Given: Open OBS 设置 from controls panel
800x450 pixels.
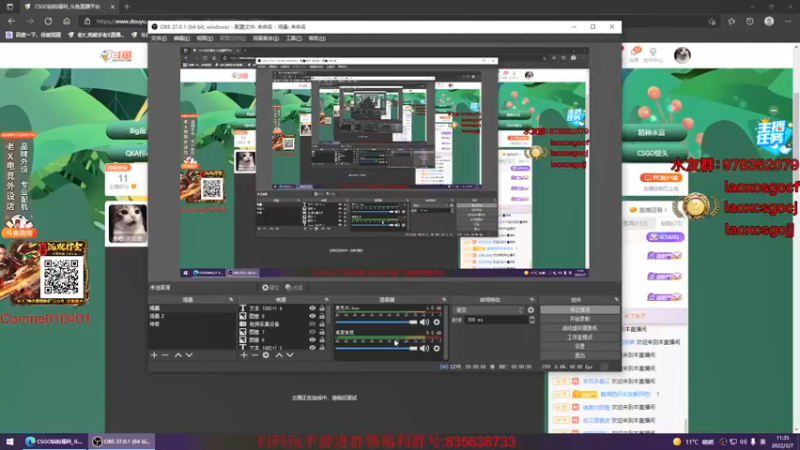Looking at the screenshot, I should [x=580, y=346].
